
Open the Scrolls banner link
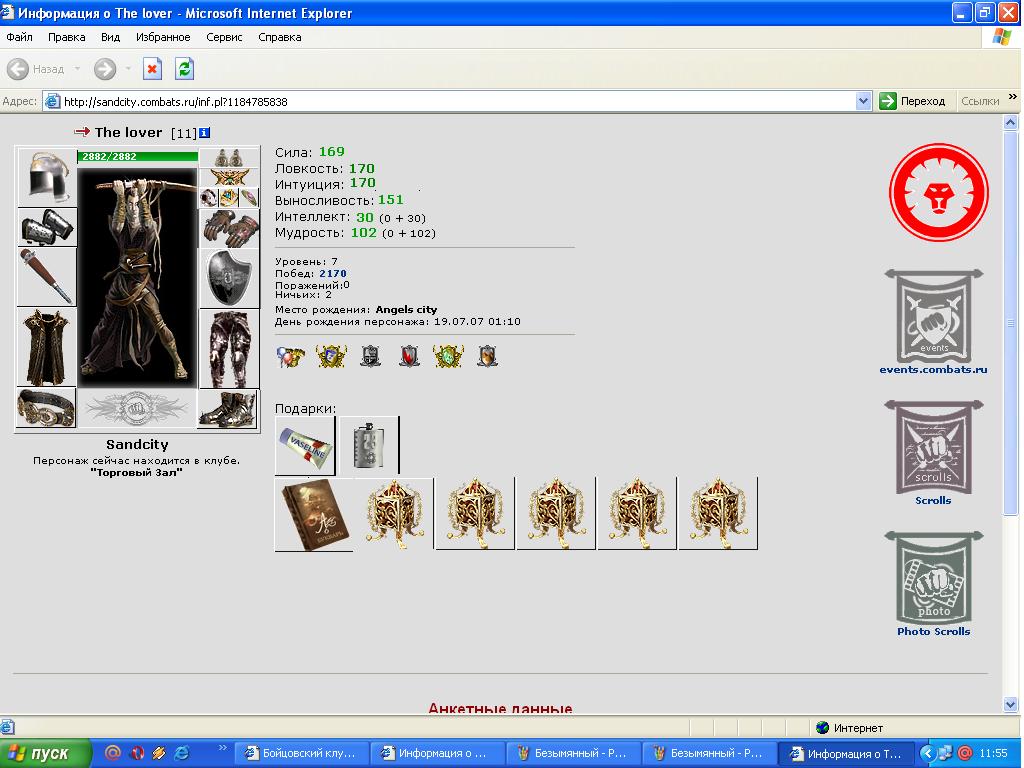point(933,453)
